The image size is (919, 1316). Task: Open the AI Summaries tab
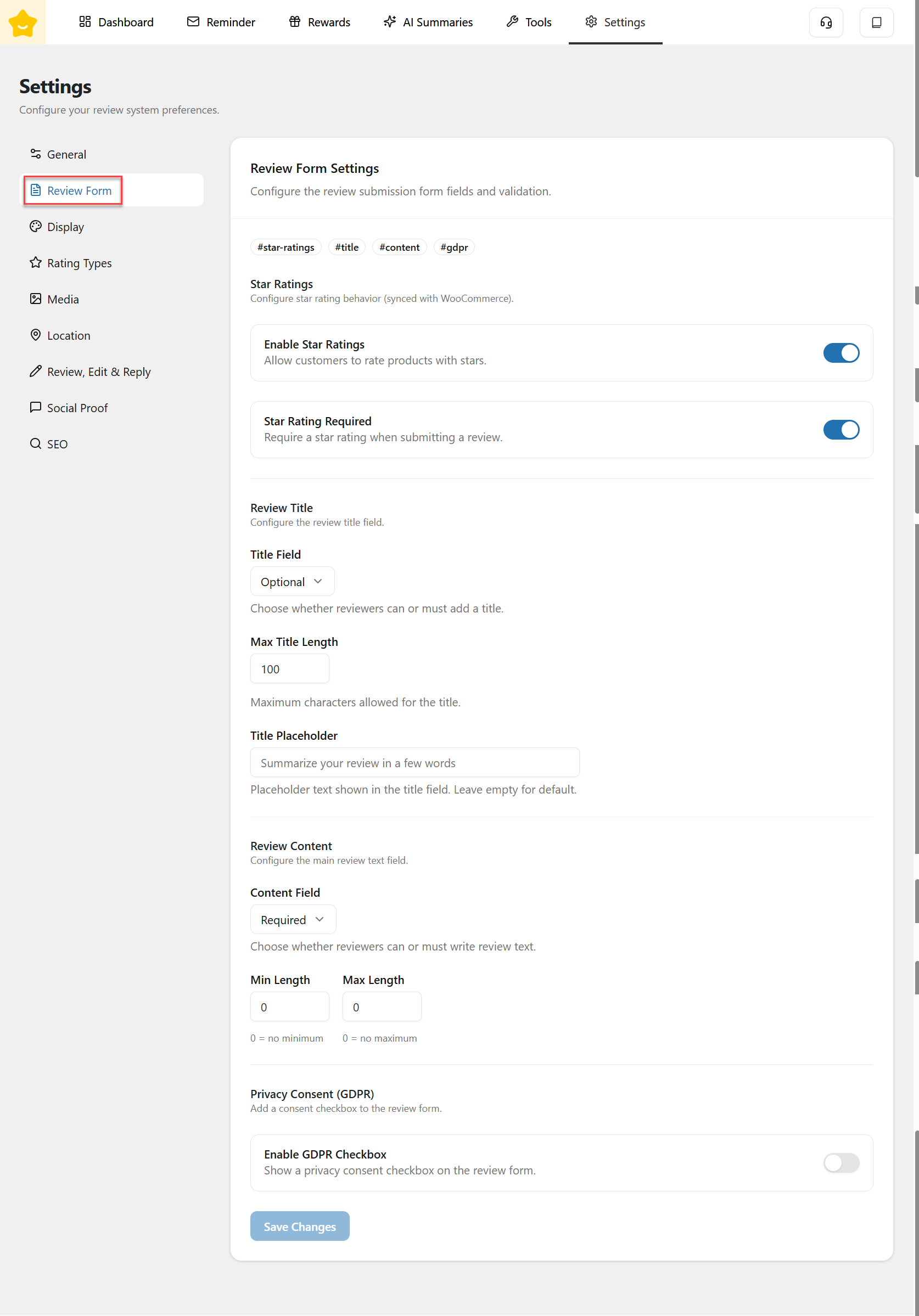tap(428, 23)
